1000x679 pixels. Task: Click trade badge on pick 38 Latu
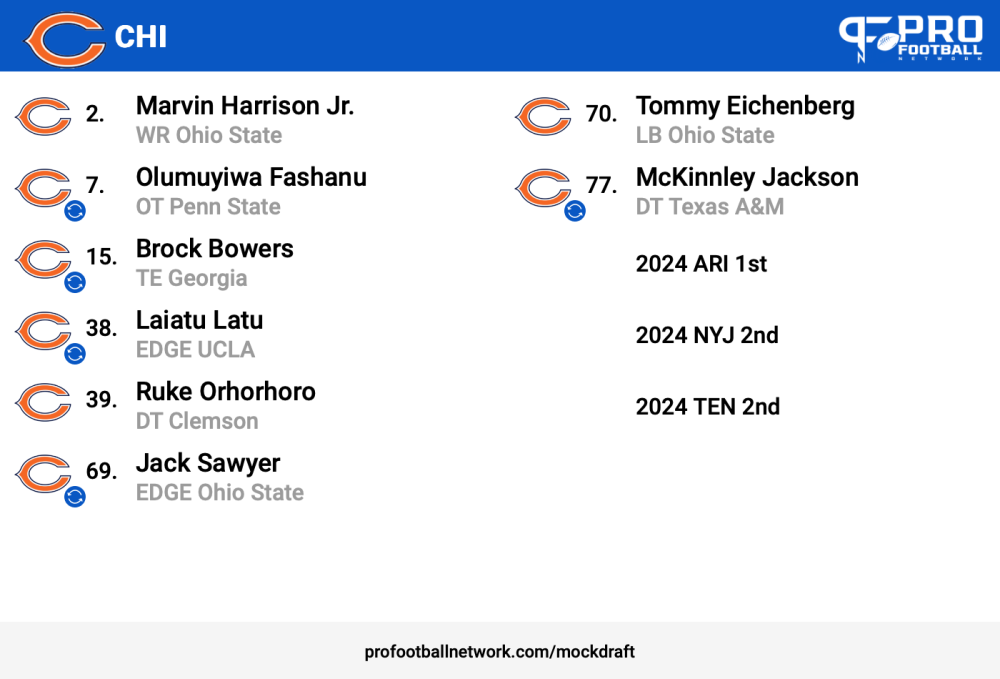coord(75,353)
